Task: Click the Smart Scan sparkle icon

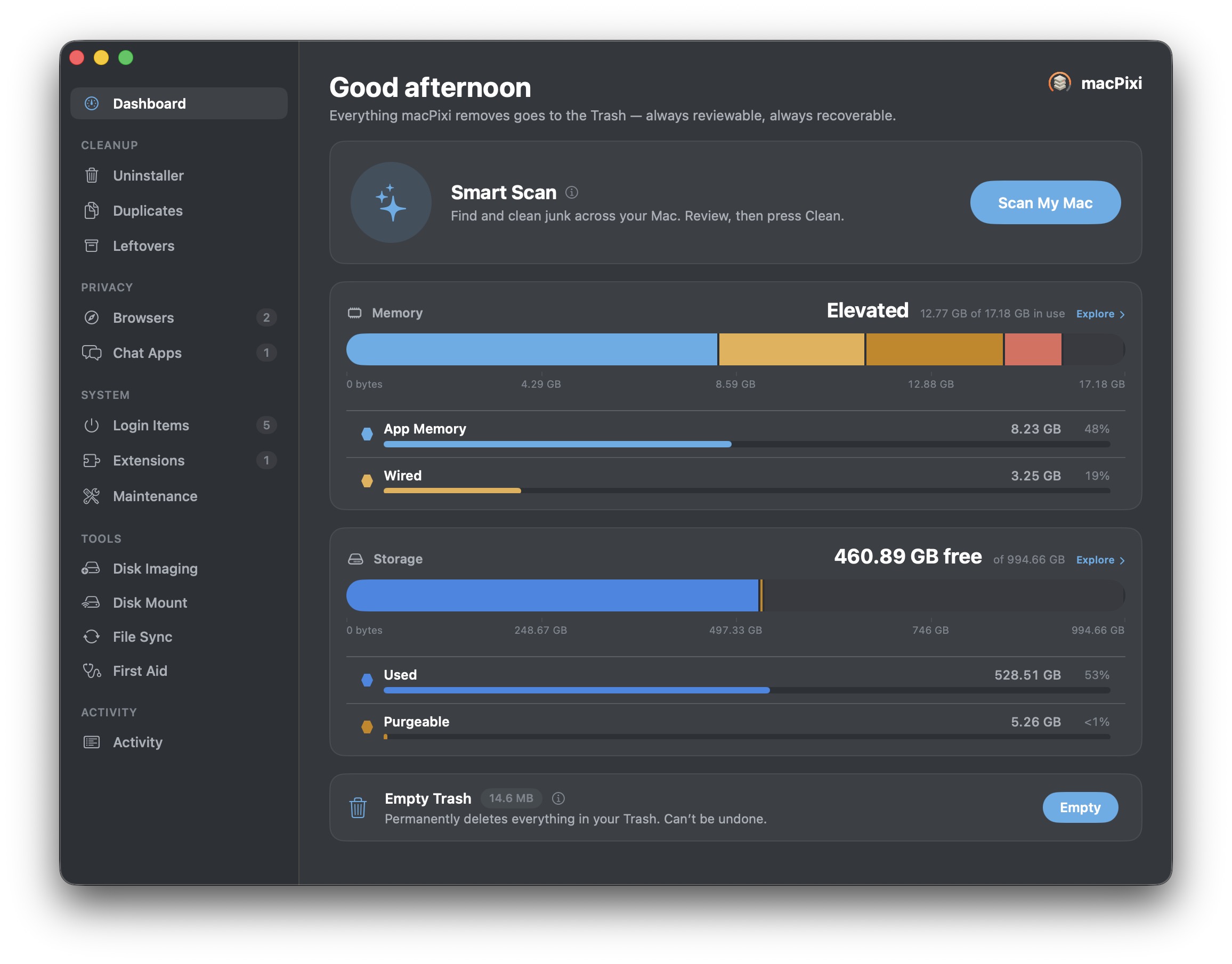Action: (x=391, y=202)
